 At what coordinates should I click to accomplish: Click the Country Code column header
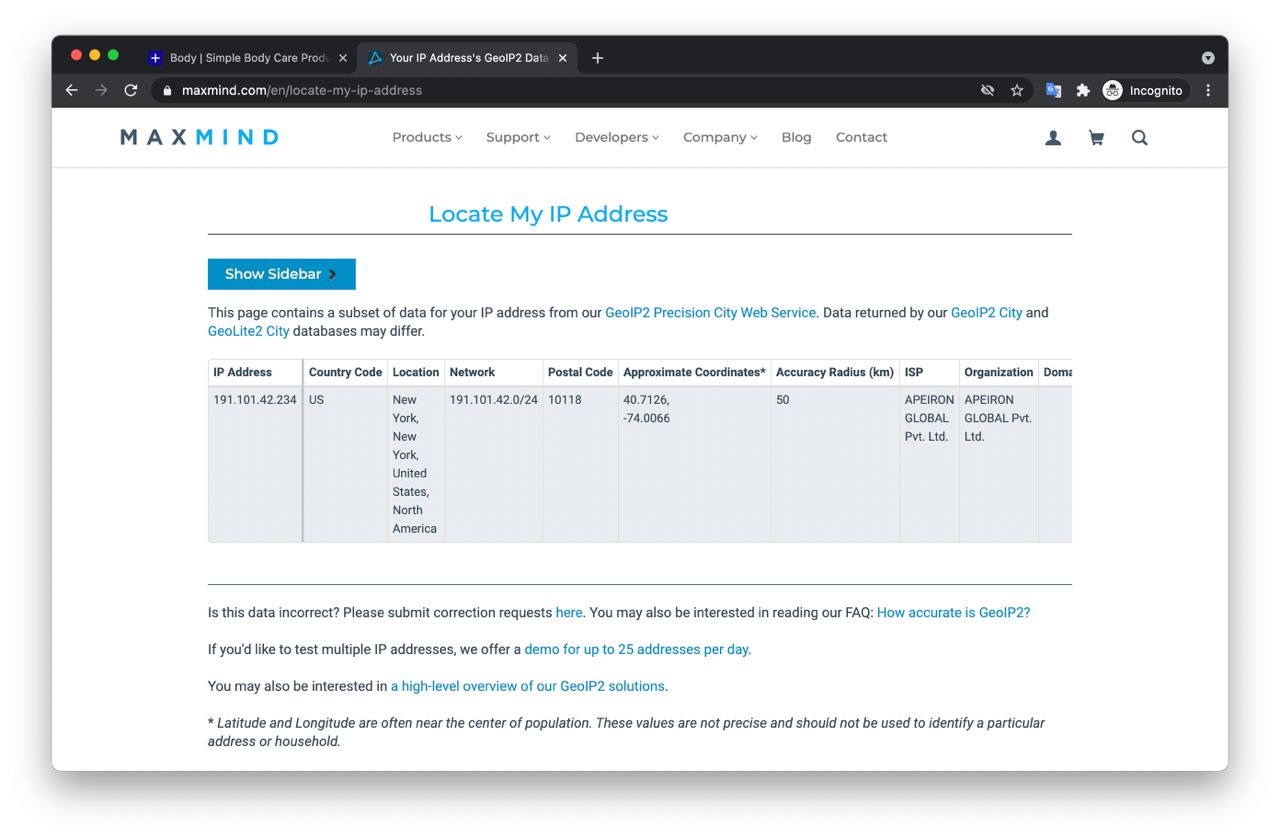click(345, 372)
